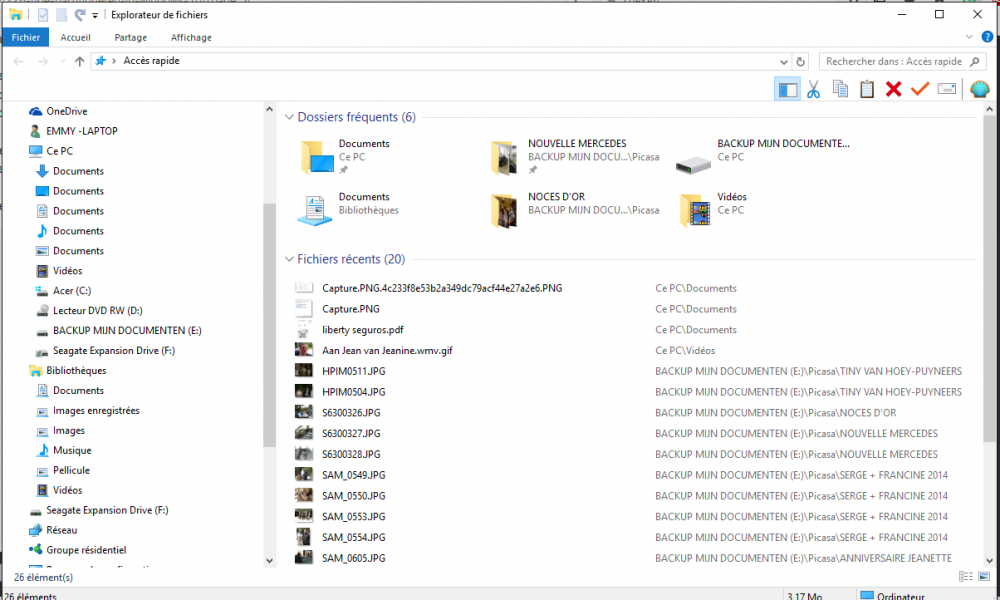Click the file list vertical scrollbar
The image size is (1000, 600).
989,281
